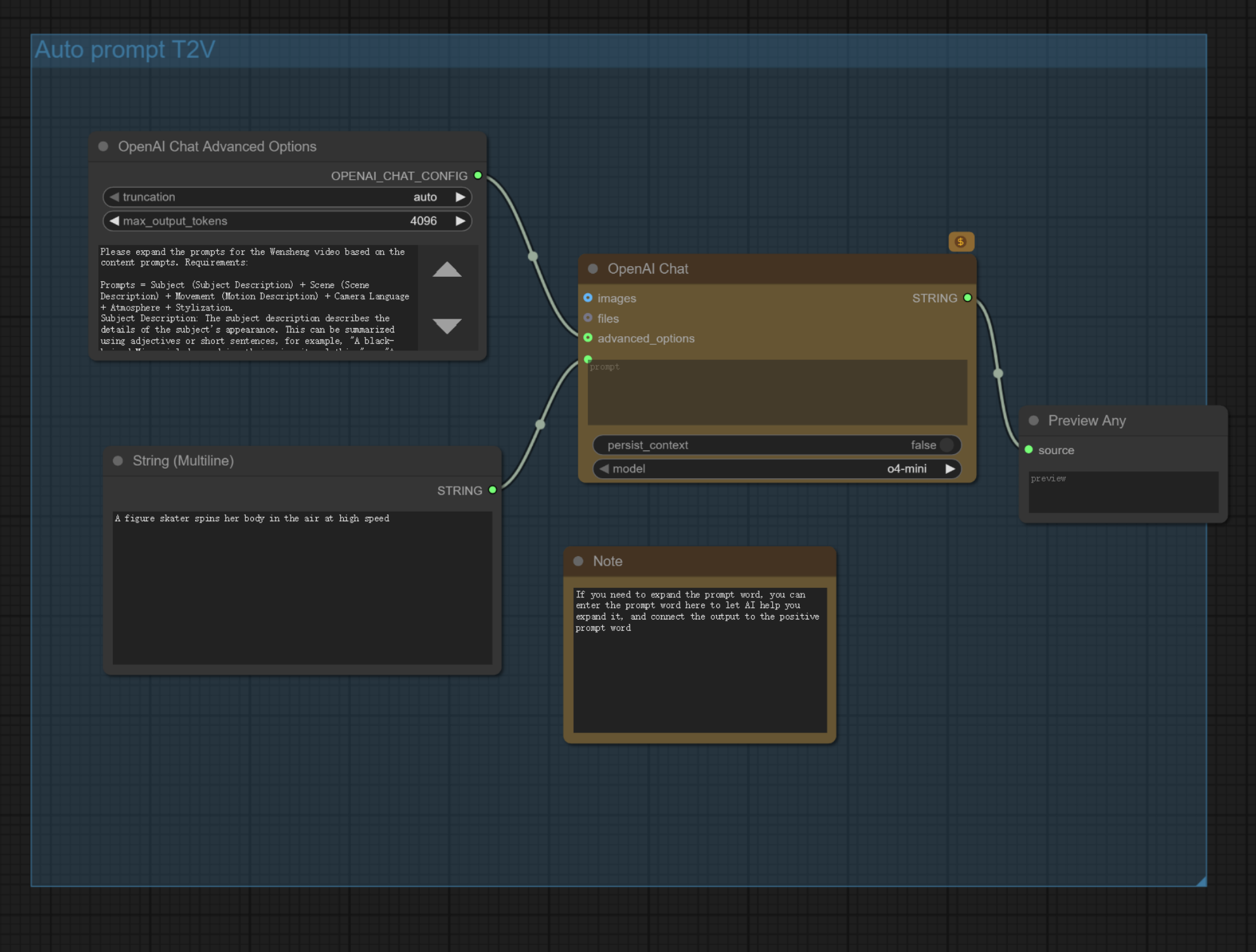Image resolution: width=1256 pixels, height=952 pixels.
Task: Click the dollar coin badge above OpenAI Chat
Action: pos(961,241)
